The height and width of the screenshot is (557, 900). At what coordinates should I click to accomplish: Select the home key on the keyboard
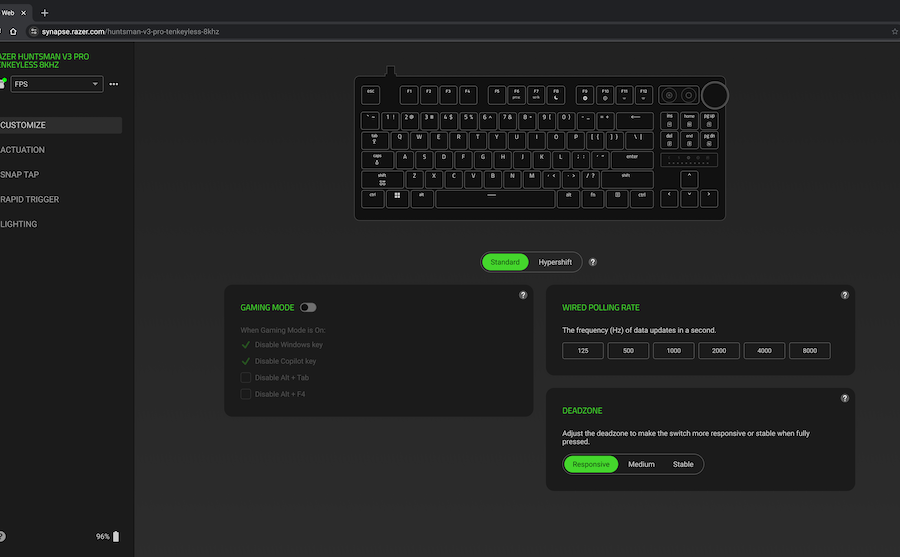[x=689, y=121]
